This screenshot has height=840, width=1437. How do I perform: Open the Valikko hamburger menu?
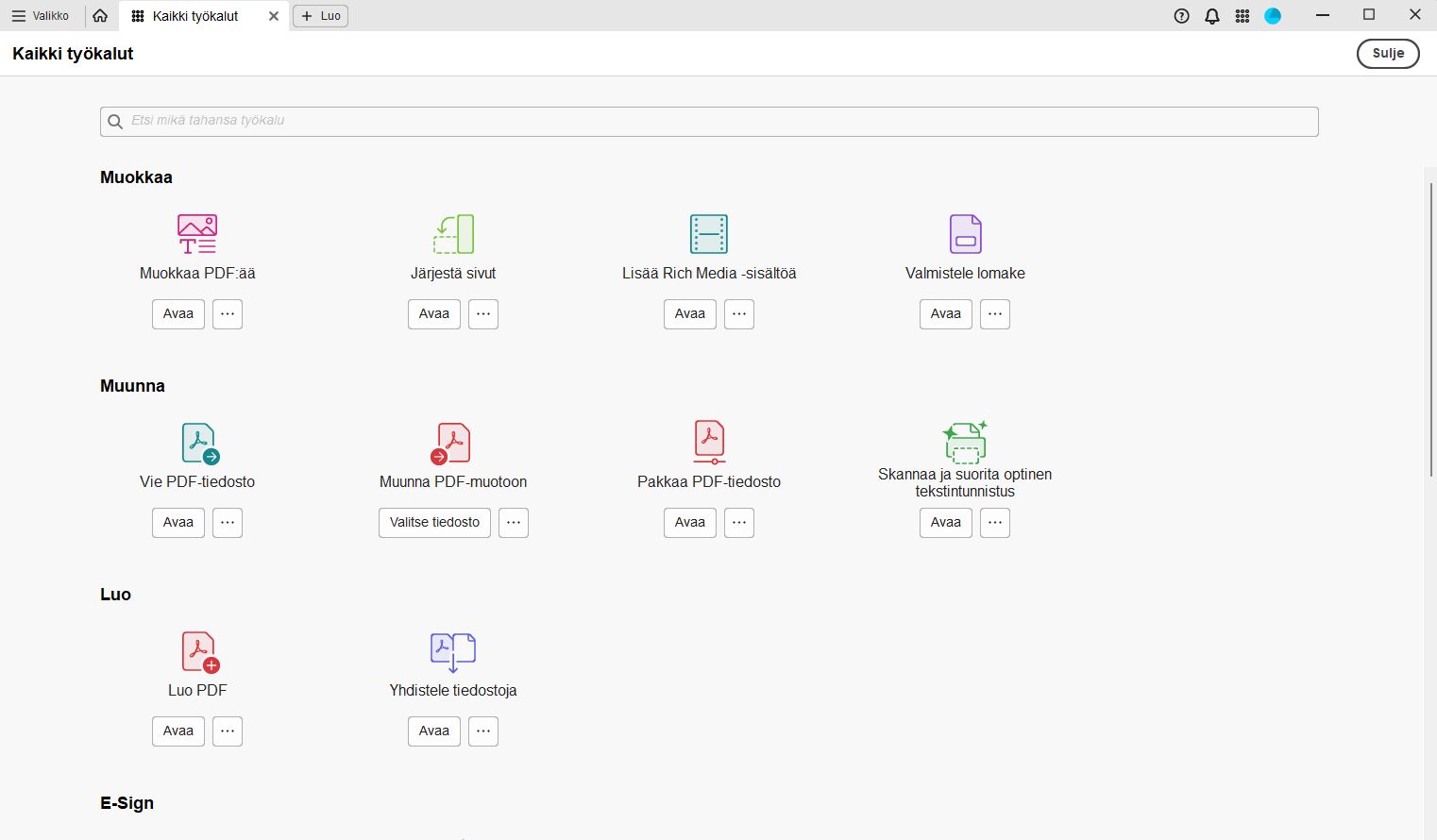[x=40, y=16]
